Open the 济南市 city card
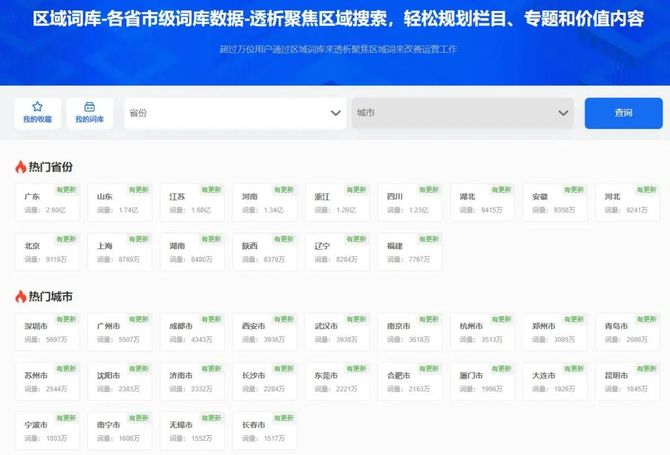The width and height of the screenshot is (670, 455). click(x=192, y=382)
